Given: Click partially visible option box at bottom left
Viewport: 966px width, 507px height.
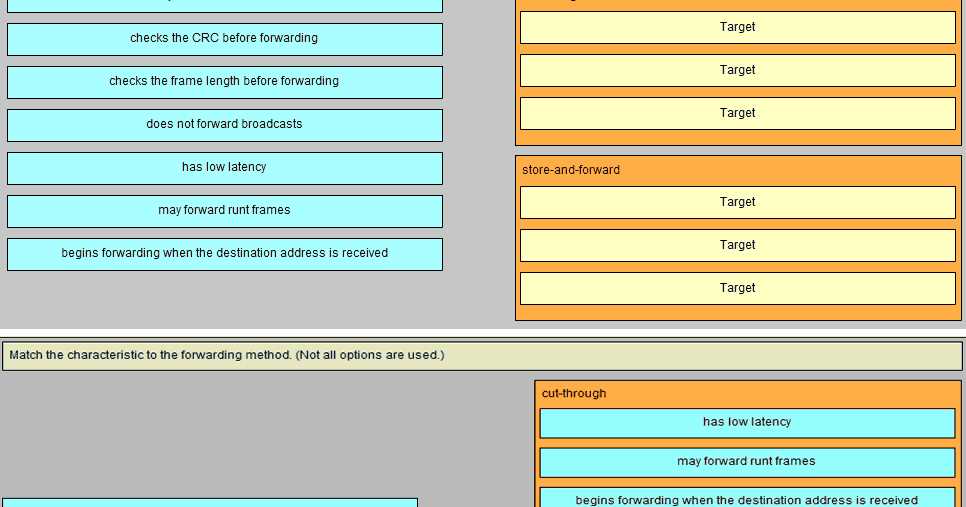Looking at the screenshot, I should [210, 503].
